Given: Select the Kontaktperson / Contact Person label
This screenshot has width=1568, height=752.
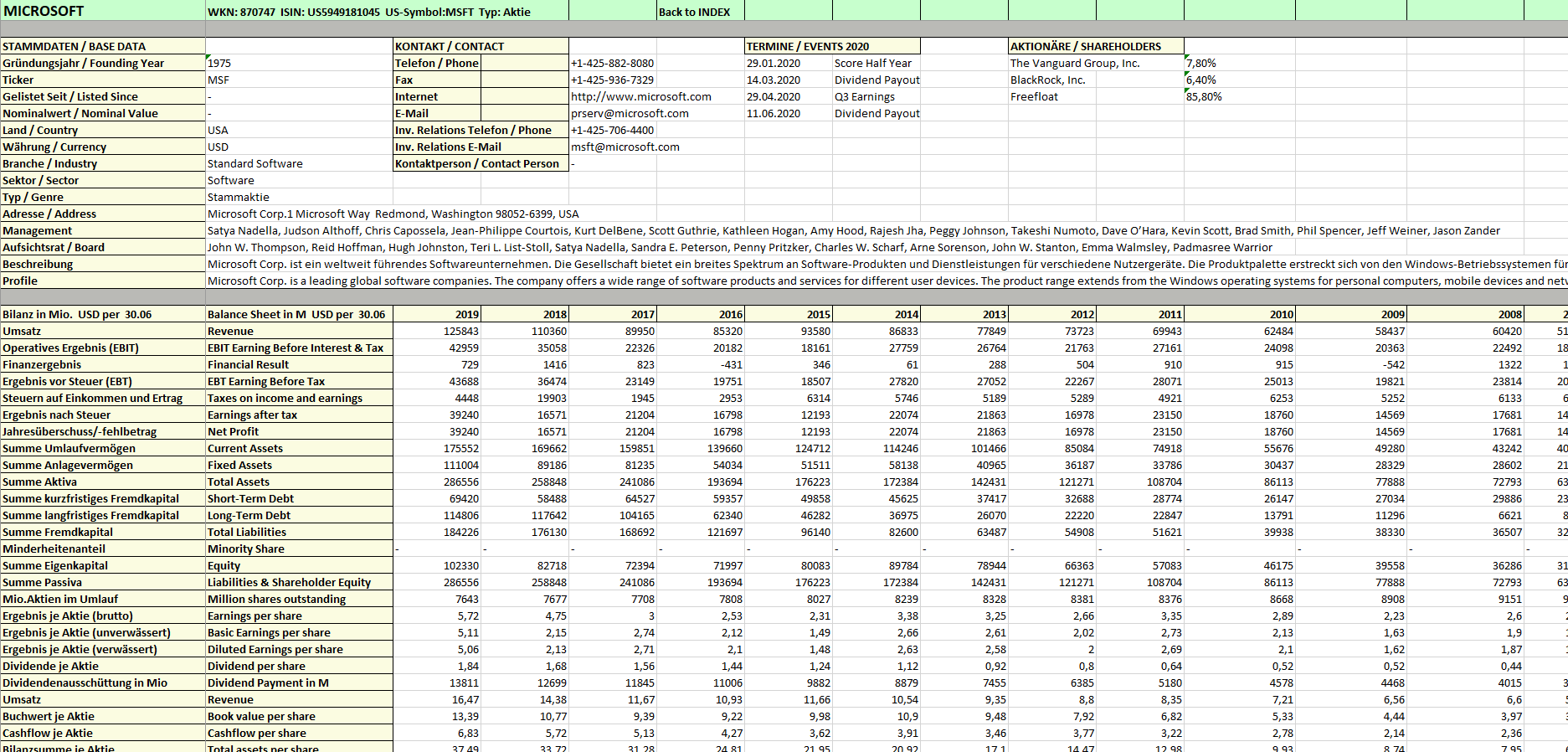Looking at the screenshot, I should click(481, 163).
